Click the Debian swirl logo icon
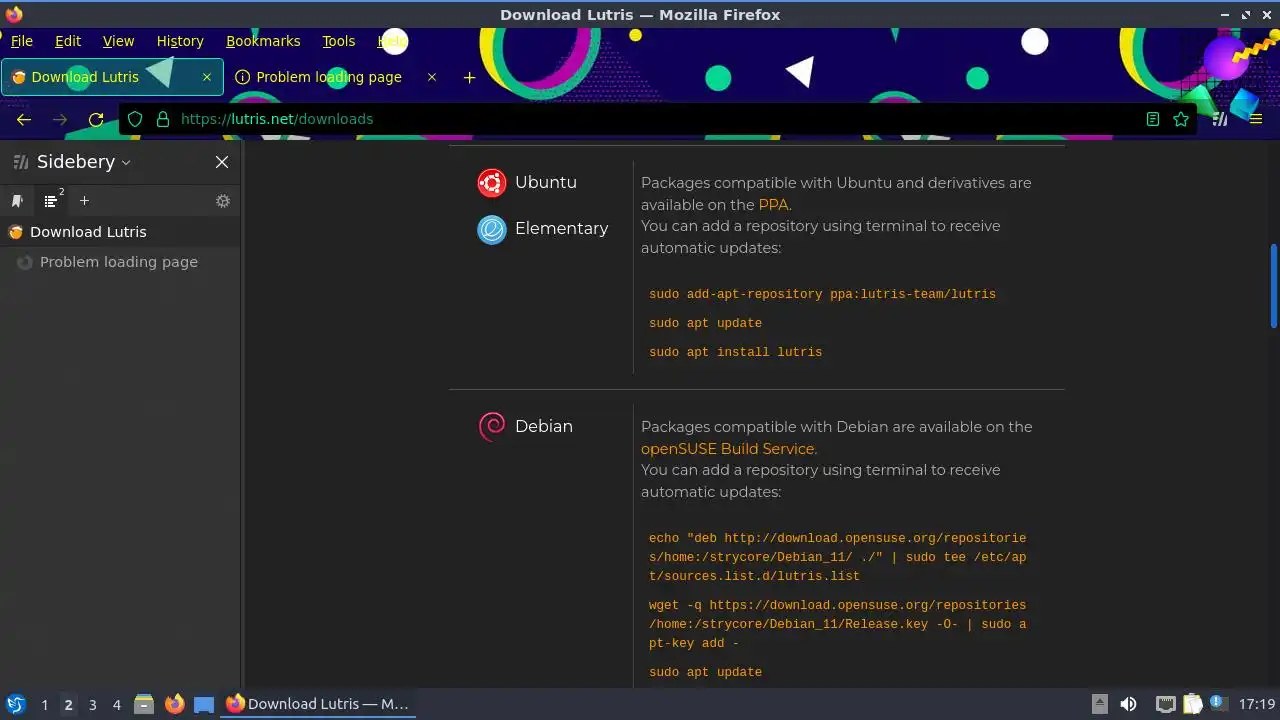1280x720 pixels. (x=492, y=427)
